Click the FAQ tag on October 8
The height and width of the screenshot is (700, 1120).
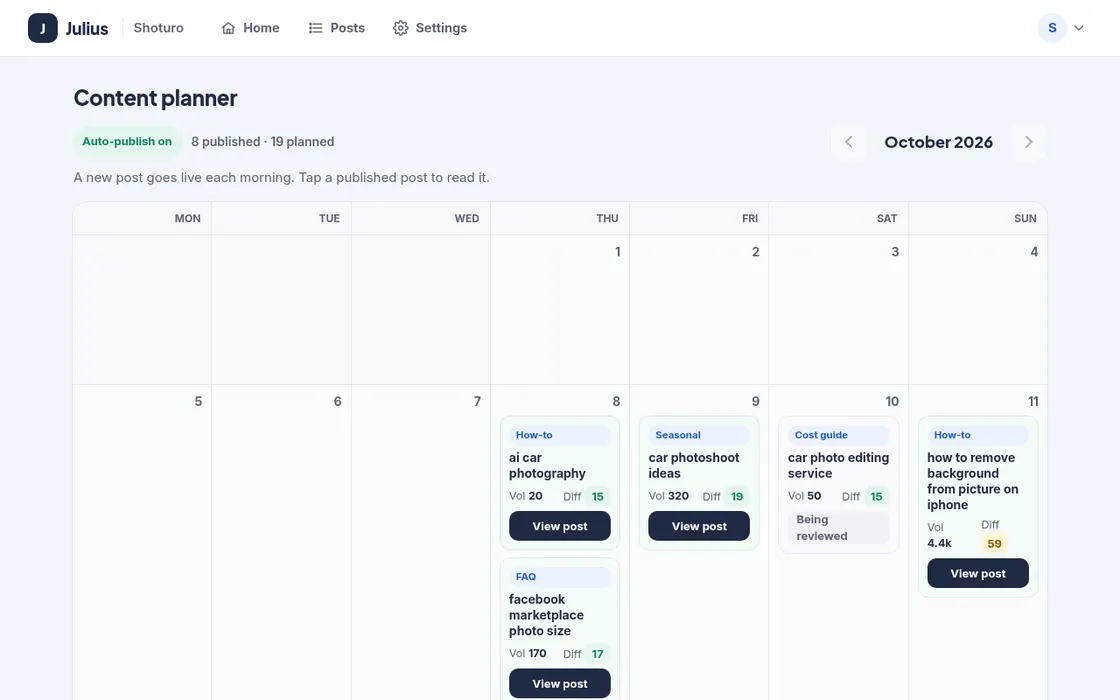(x=560, y=576)
